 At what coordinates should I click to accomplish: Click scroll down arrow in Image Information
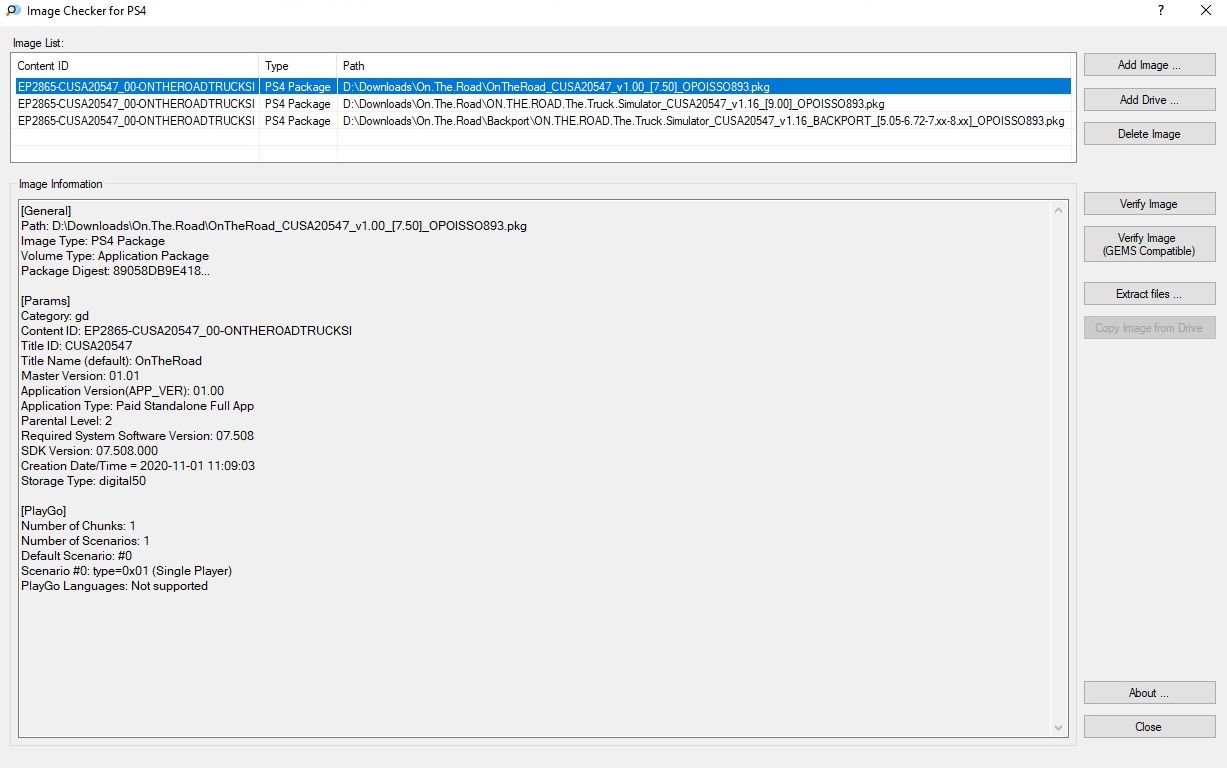(x=1059, y=728)
